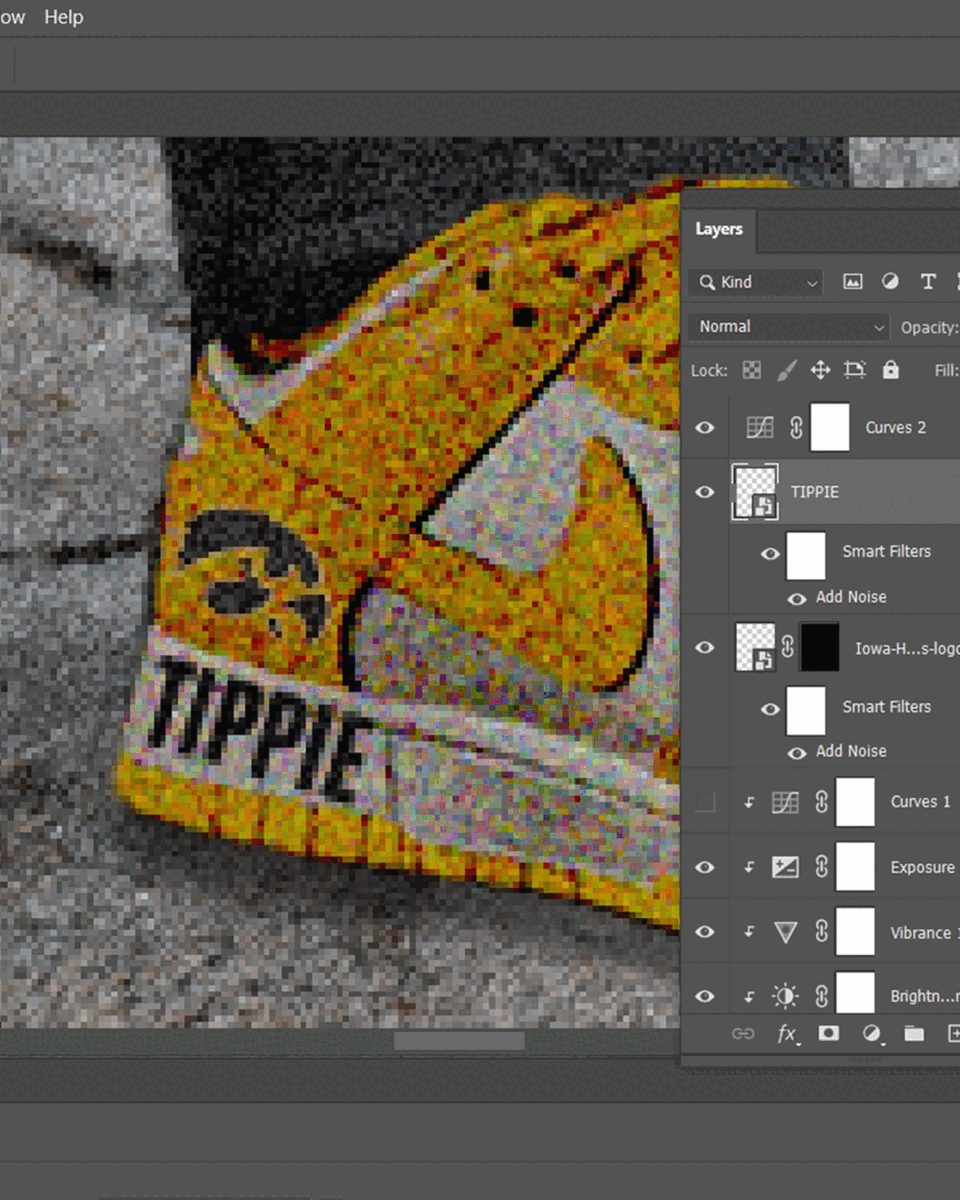Screen dimensions: 960x1200
Task: Click Add Noise under TIPPIE layer
Action: click(x=851, y=597)
